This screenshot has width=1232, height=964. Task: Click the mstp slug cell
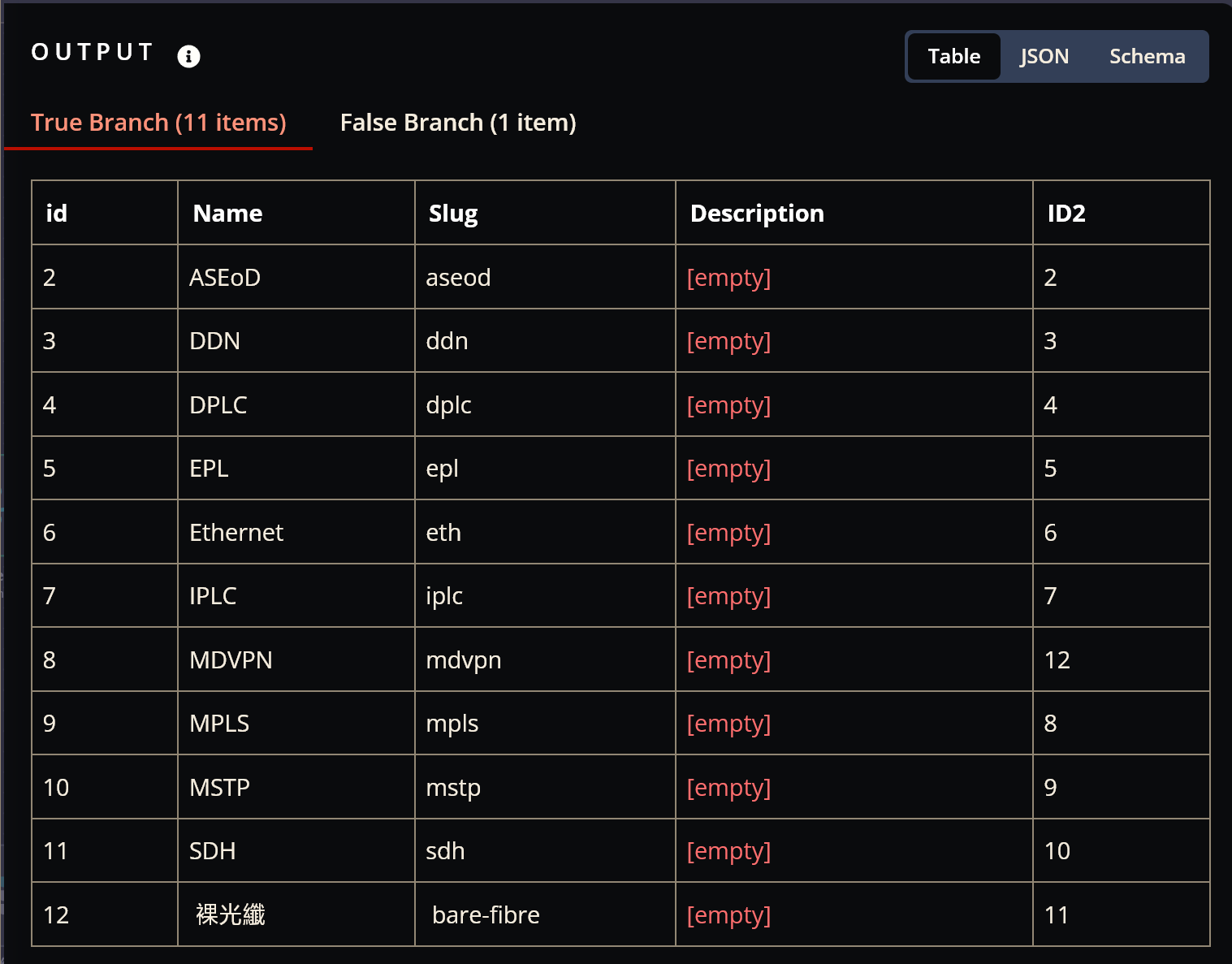pyautogui.click(x=545, y=787)
